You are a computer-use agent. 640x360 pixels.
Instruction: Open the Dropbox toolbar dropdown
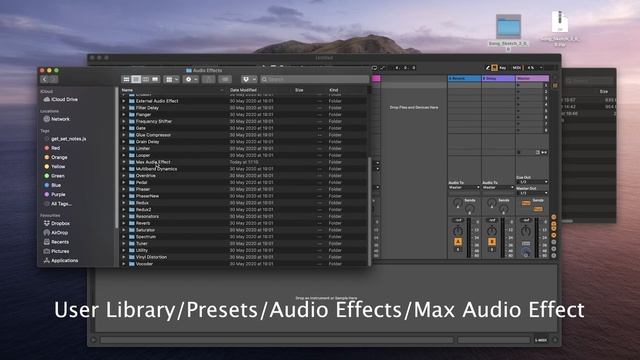[249, 79]
